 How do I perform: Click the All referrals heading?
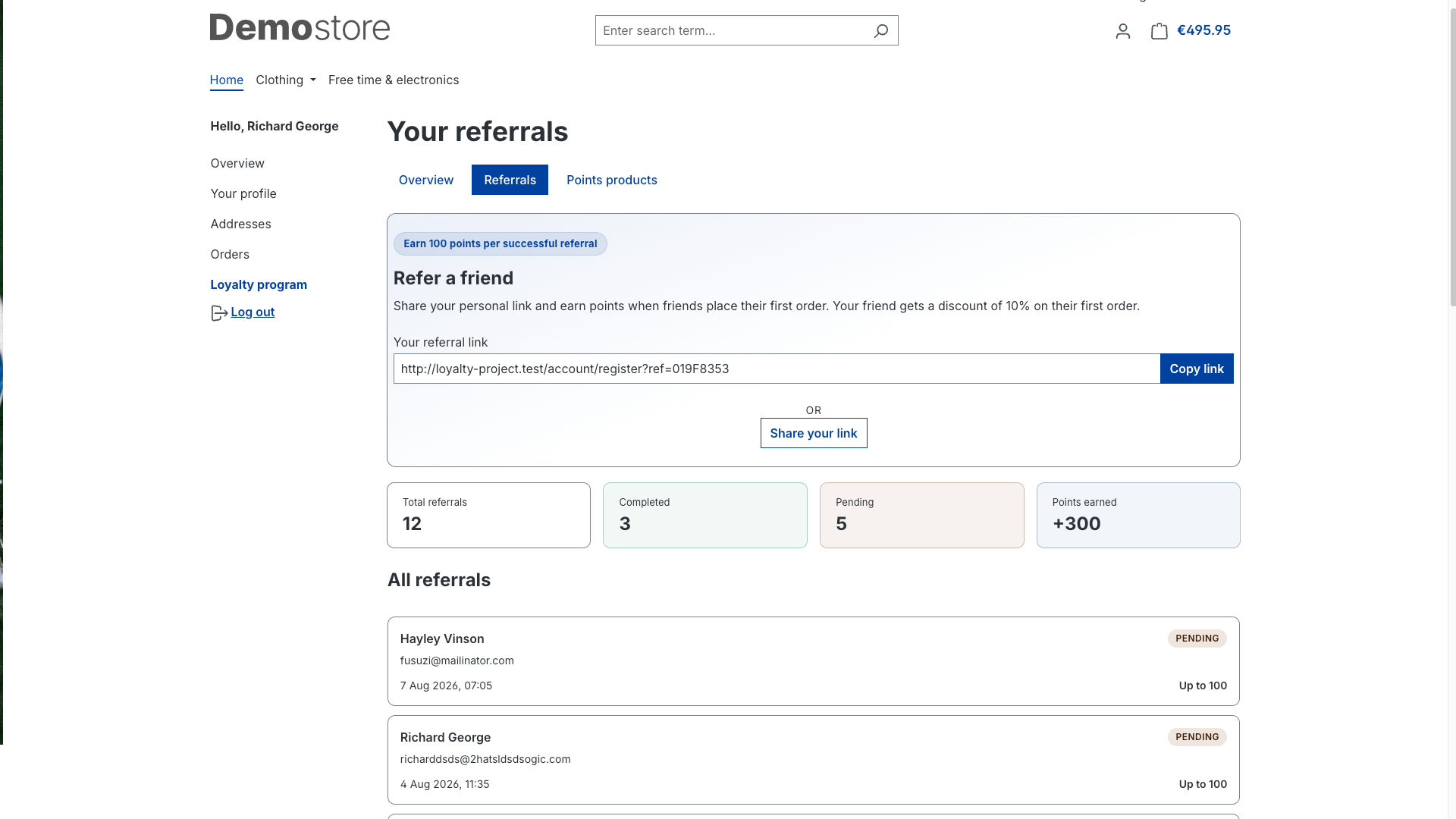tap(439, 580)
